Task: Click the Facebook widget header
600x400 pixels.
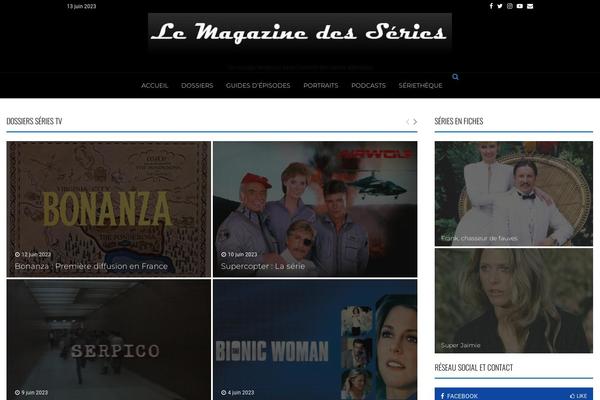Action: point(514,394)
